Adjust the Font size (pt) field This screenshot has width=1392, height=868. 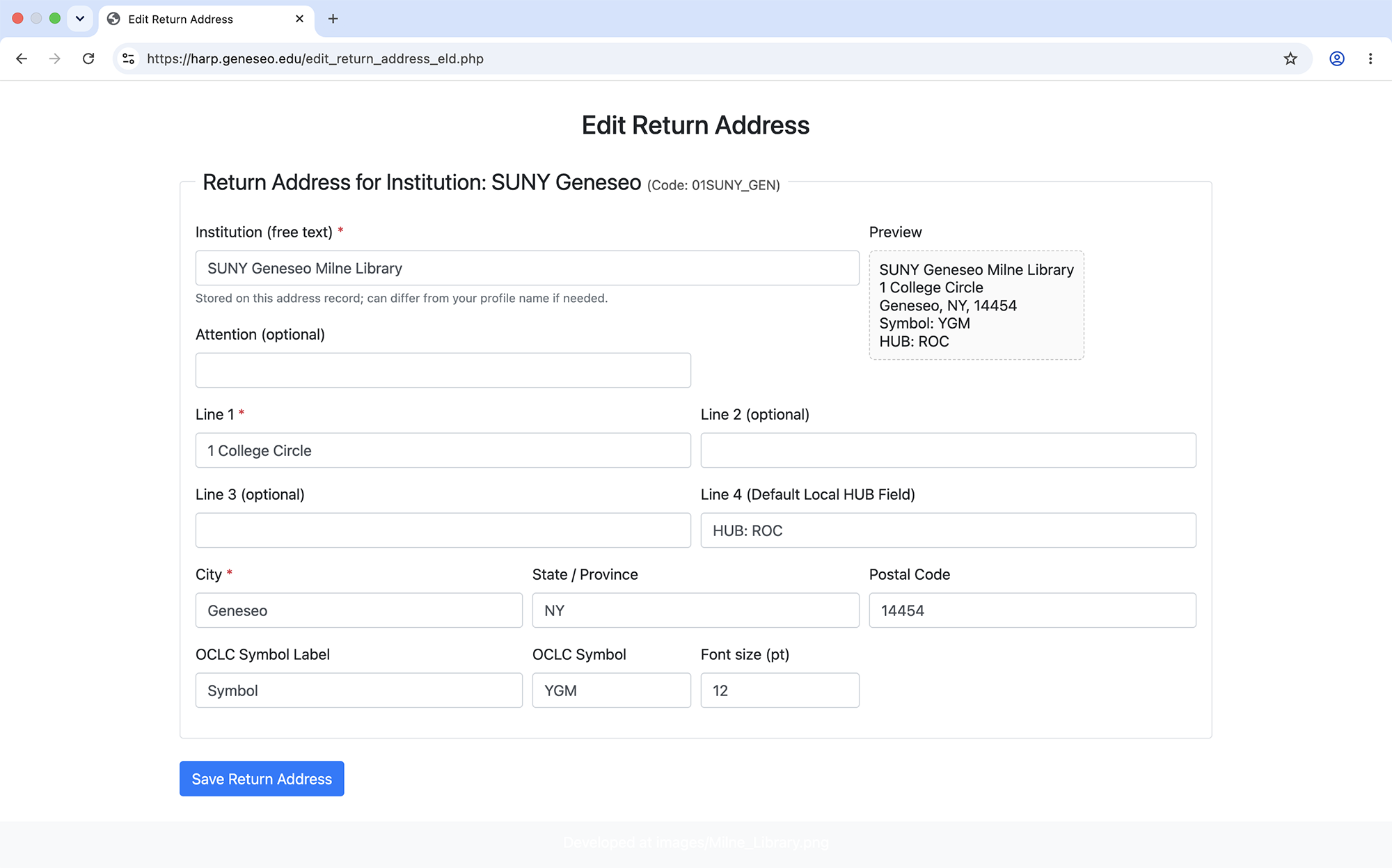point(780,691)
